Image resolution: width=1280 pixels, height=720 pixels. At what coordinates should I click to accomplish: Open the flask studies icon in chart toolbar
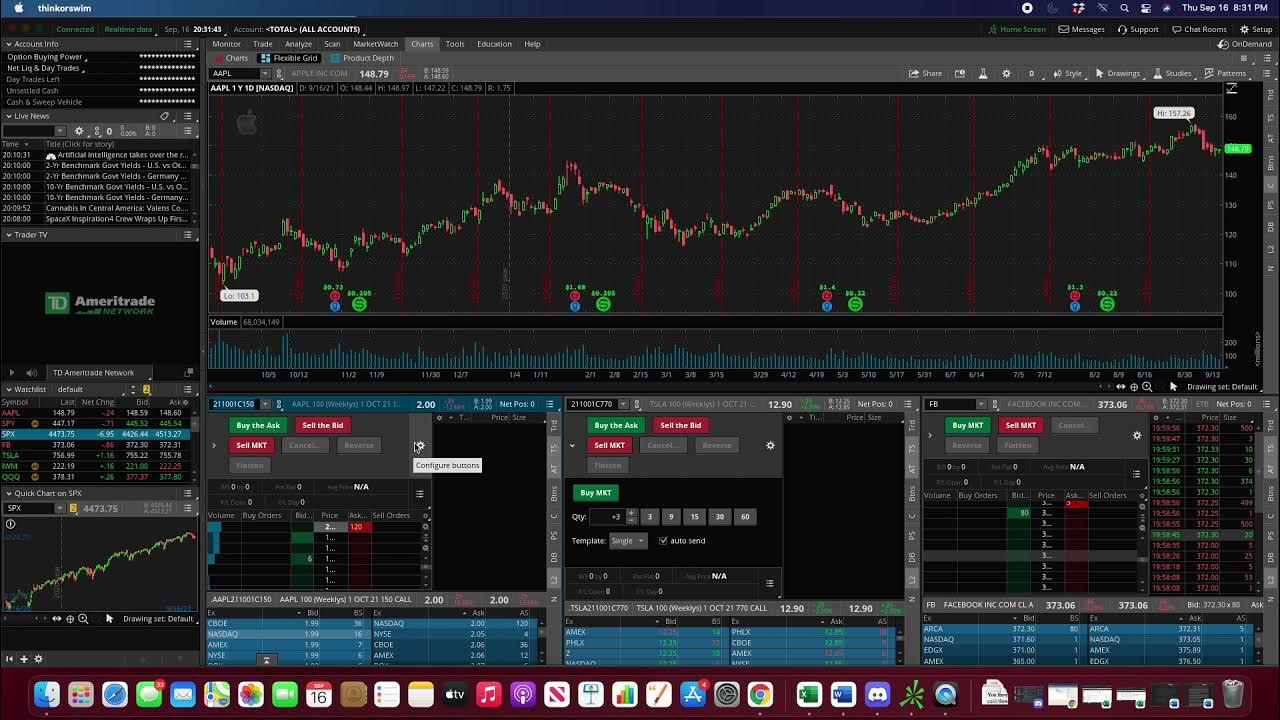pyautogui.click(x=983, y=73)
